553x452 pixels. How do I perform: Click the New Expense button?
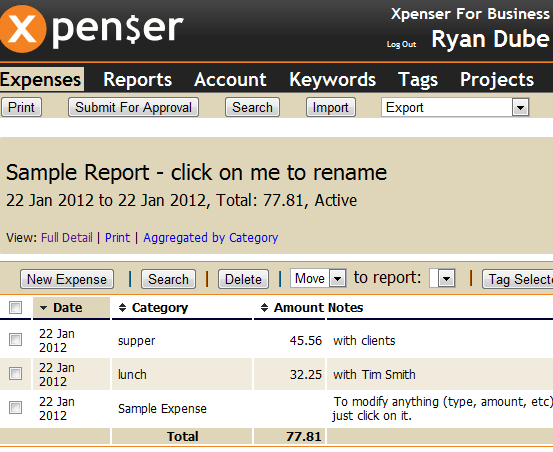click(67, 279)
